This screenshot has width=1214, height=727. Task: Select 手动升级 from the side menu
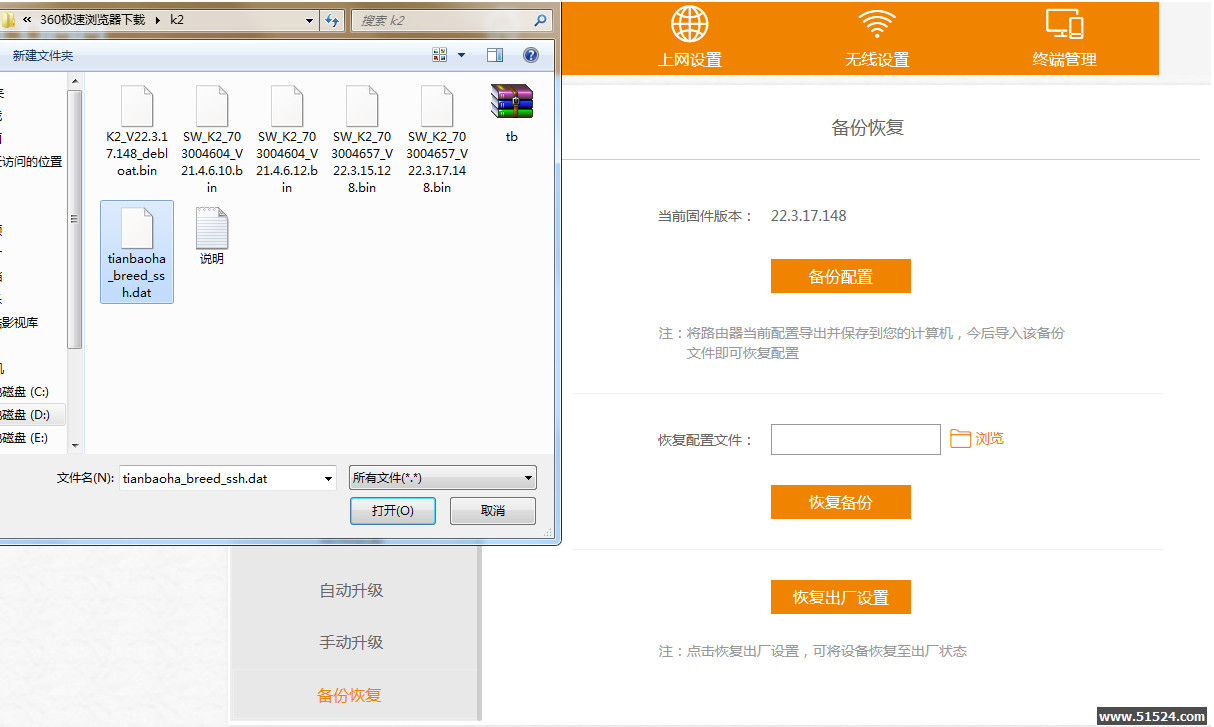[354, 642]
